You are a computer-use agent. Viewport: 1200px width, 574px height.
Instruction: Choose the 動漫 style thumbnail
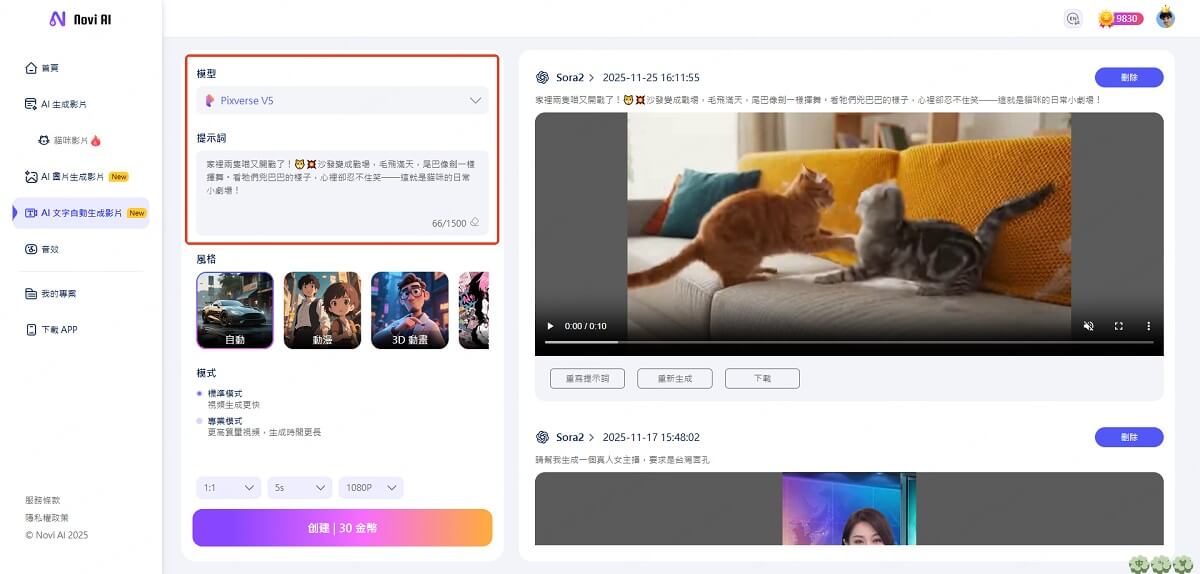322,310
